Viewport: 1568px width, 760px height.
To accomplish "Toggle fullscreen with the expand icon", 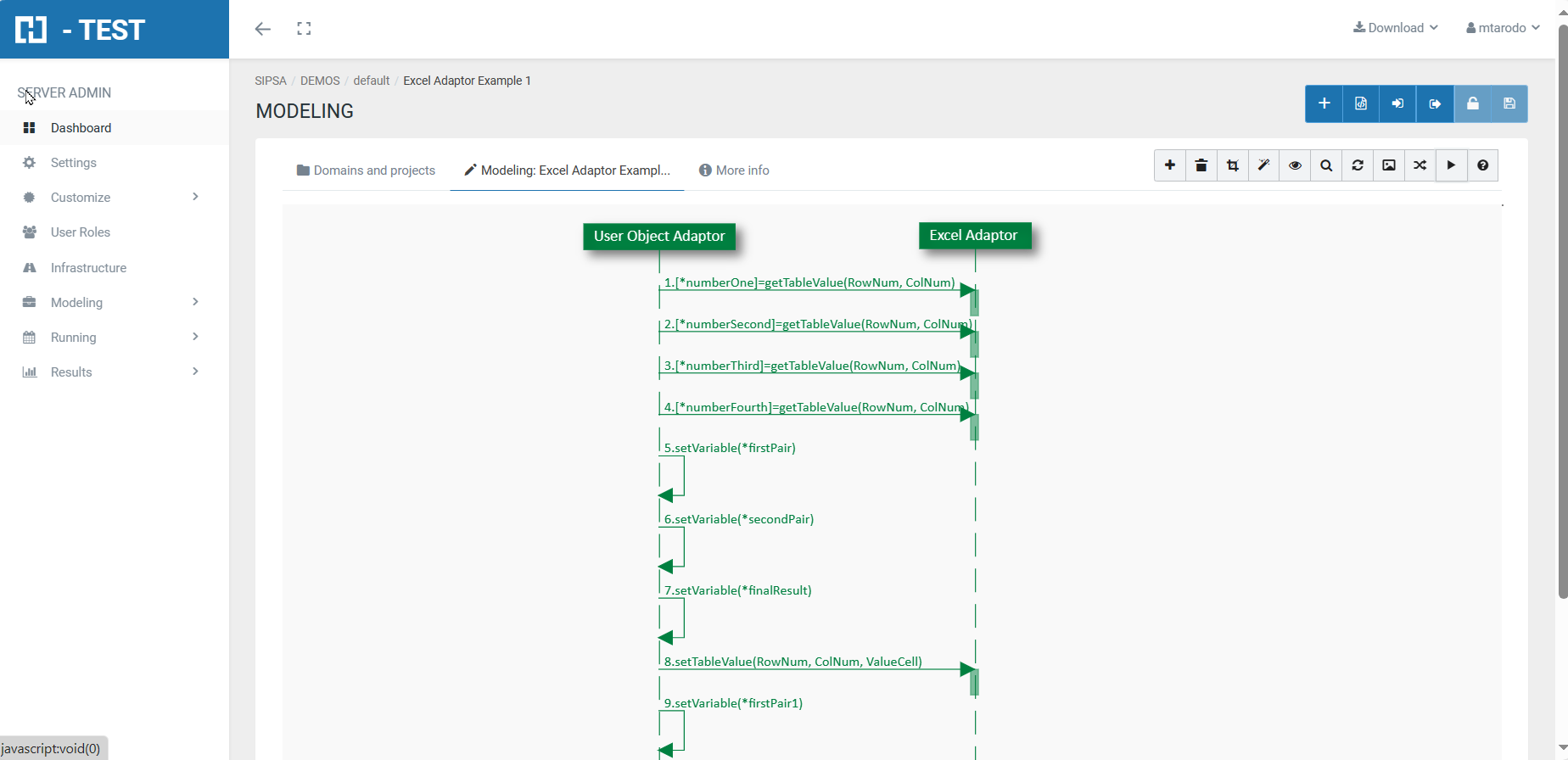I will click(x=304, y=29).
